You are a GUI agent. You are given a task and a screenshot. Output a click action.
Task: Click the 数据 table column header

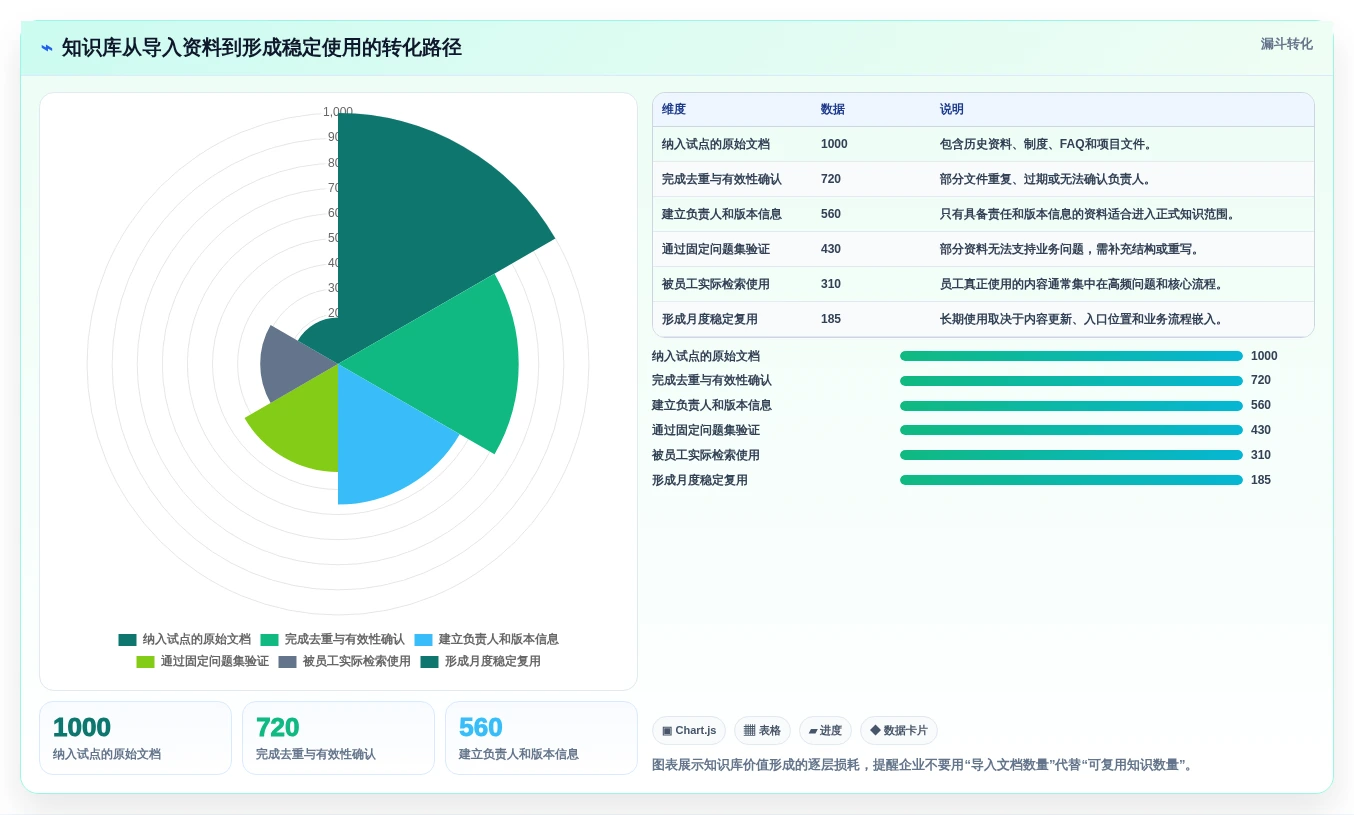coord(833,110)
